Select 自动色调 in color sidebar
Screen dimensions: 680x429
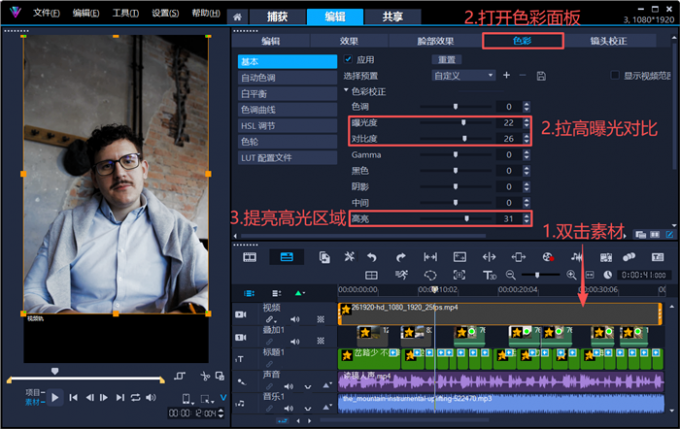tap(287, 78)
